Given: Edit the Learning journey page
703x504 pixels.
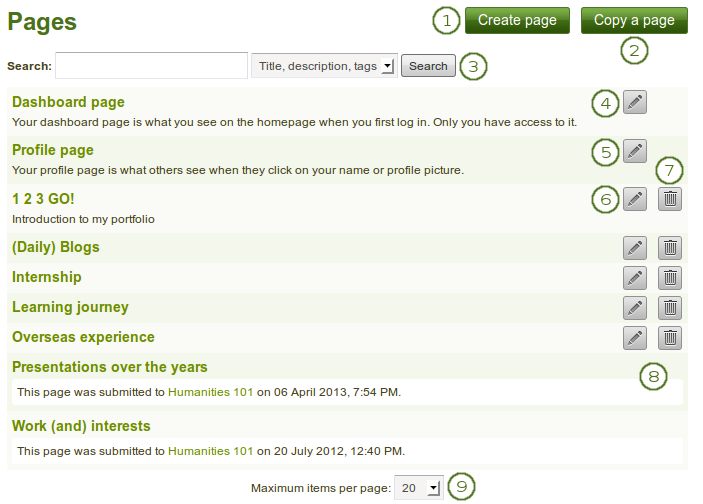Looking at the screenshot, I should click(634, 307).
